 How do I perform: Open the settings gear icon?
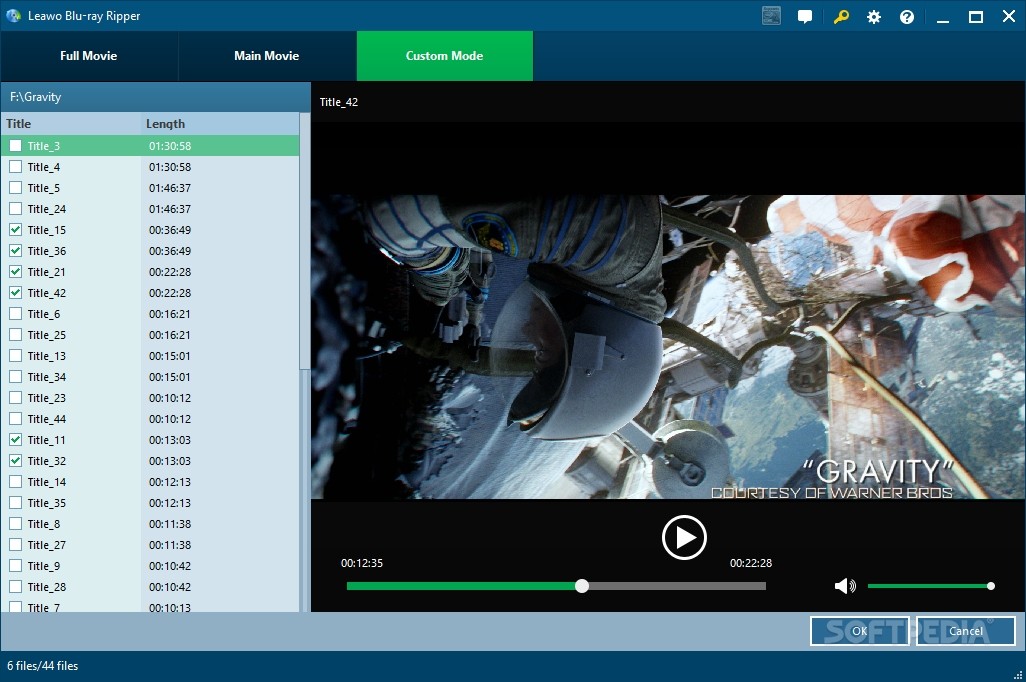click(873, 16)
